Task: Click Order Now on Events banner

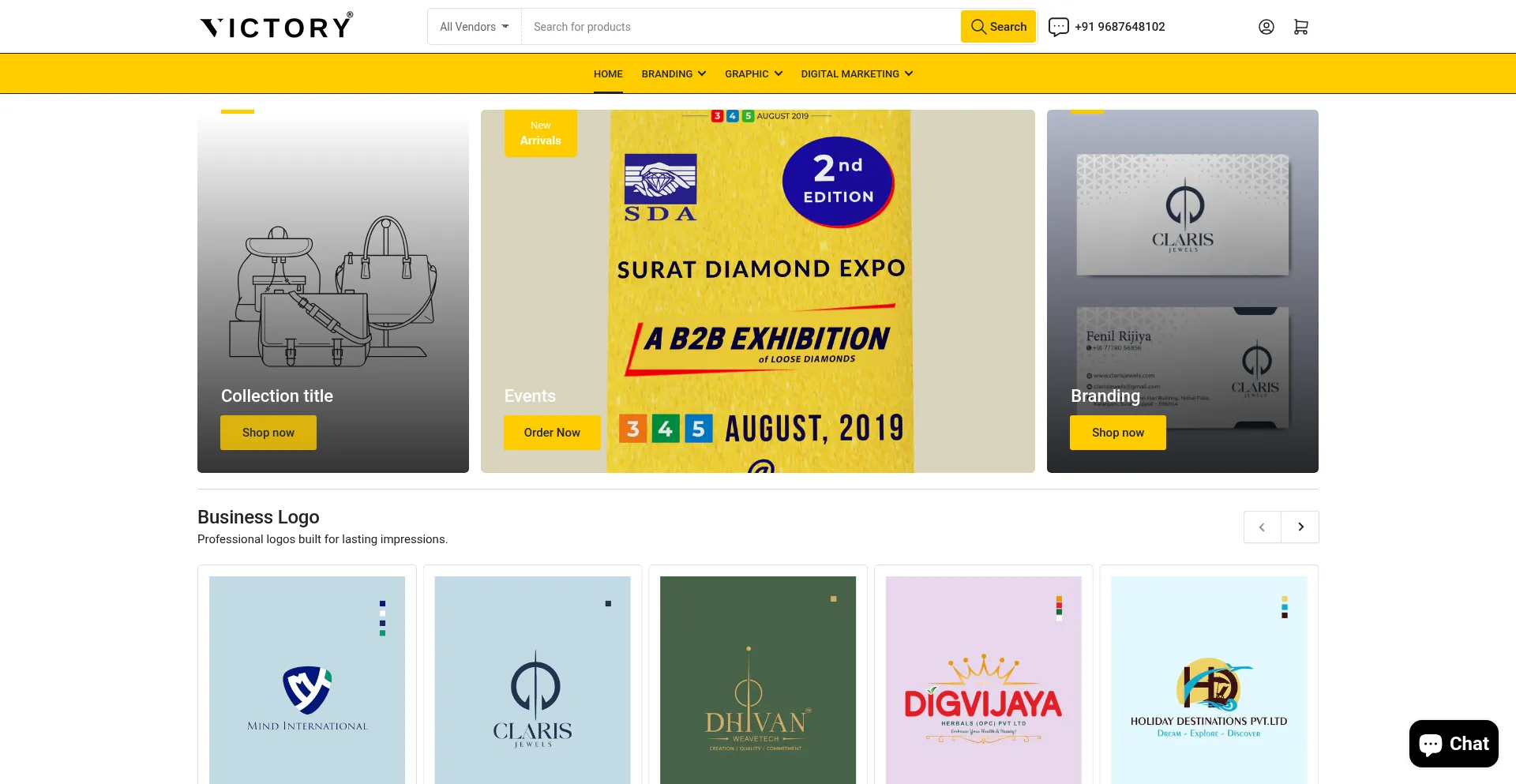Action: point(552,433)
